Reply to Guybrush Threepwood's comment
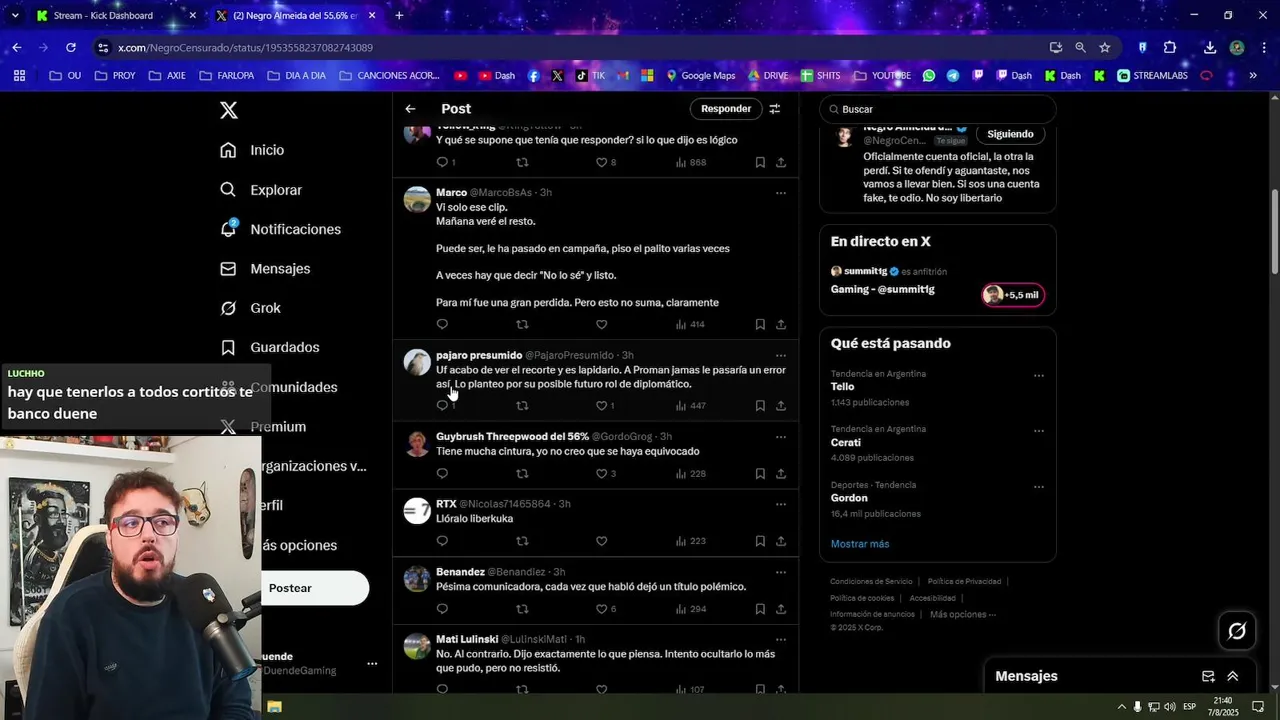This screenshot has width=1280, height=720. (x=442, y=474)
